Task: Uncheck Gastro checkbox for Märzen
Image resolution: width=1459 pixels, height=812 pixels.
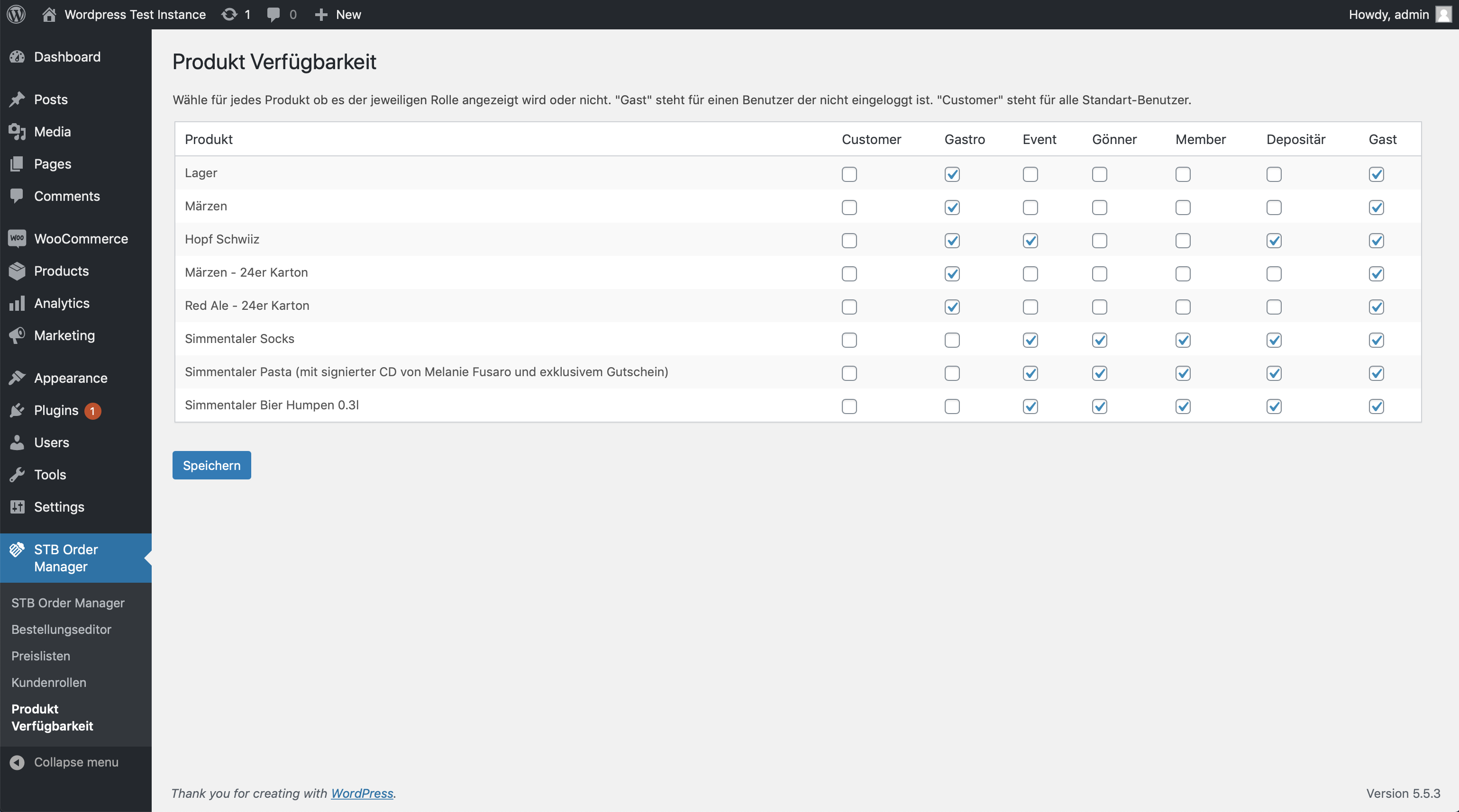Action: (x=952, y=207)
